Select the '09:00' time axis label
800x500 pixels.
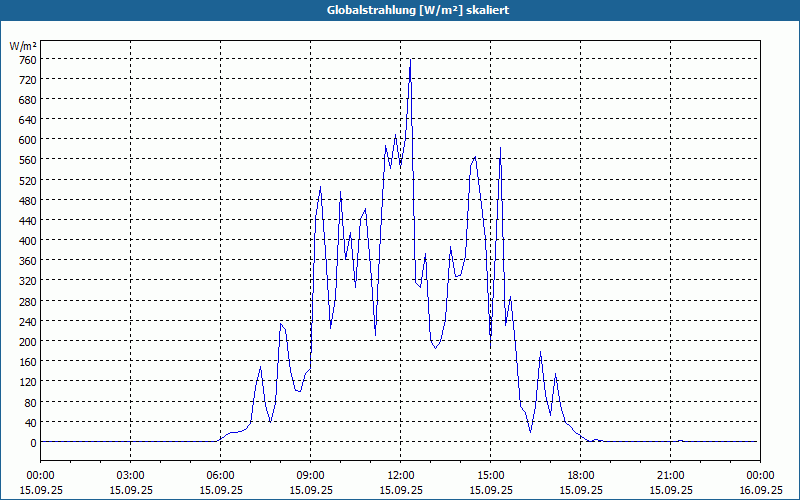point(310,476)
